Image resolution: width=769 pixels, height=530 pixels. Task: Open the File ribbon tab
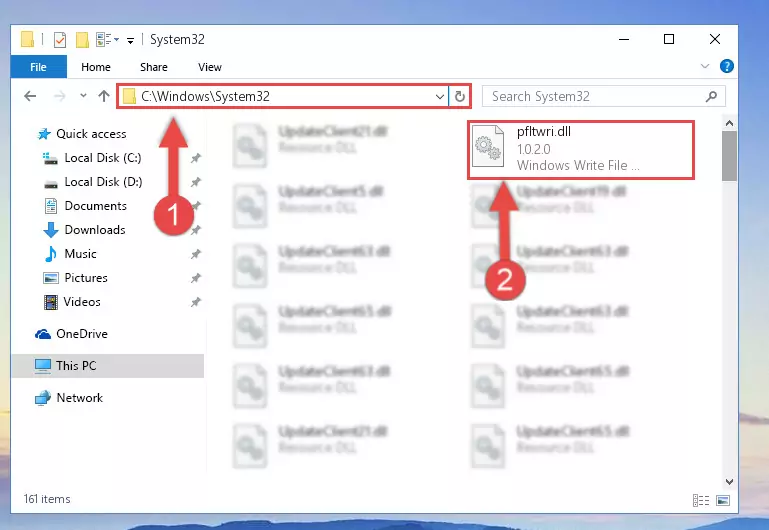(38, 67)
